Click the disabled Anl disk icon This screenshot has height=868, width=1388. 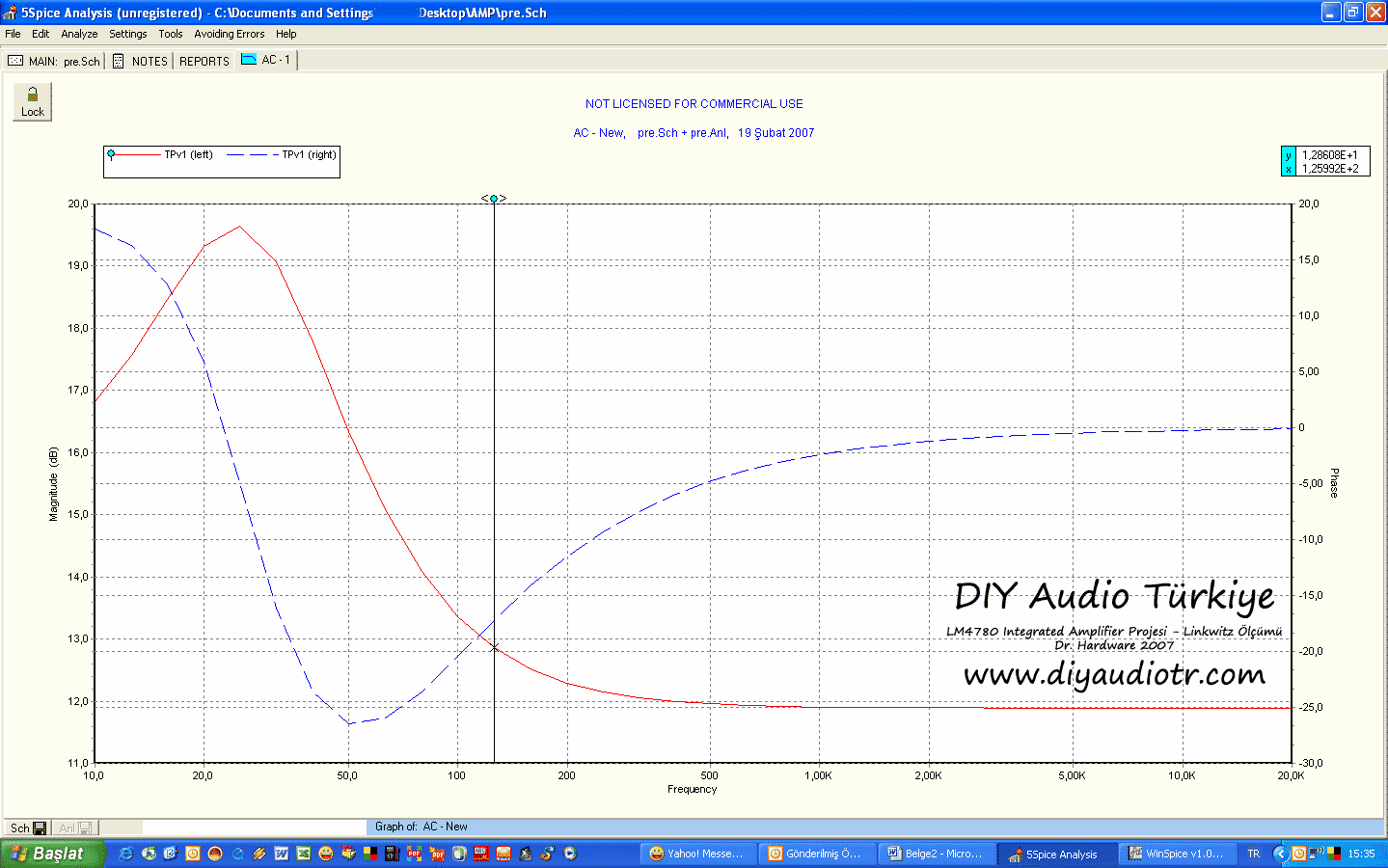click(x=85, y=828)
